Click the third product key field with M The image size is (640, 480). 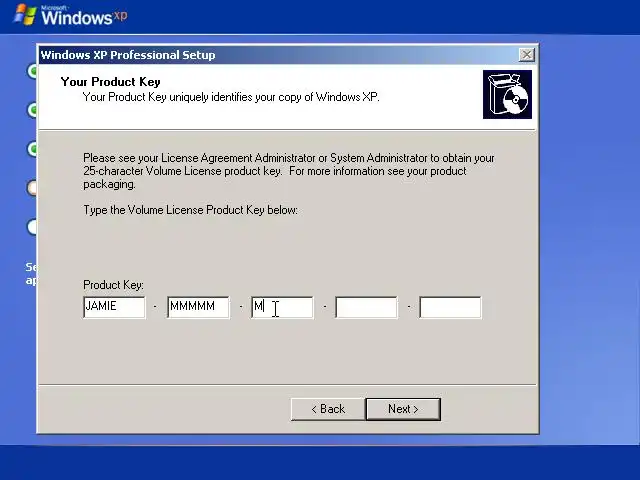(282, 307)
